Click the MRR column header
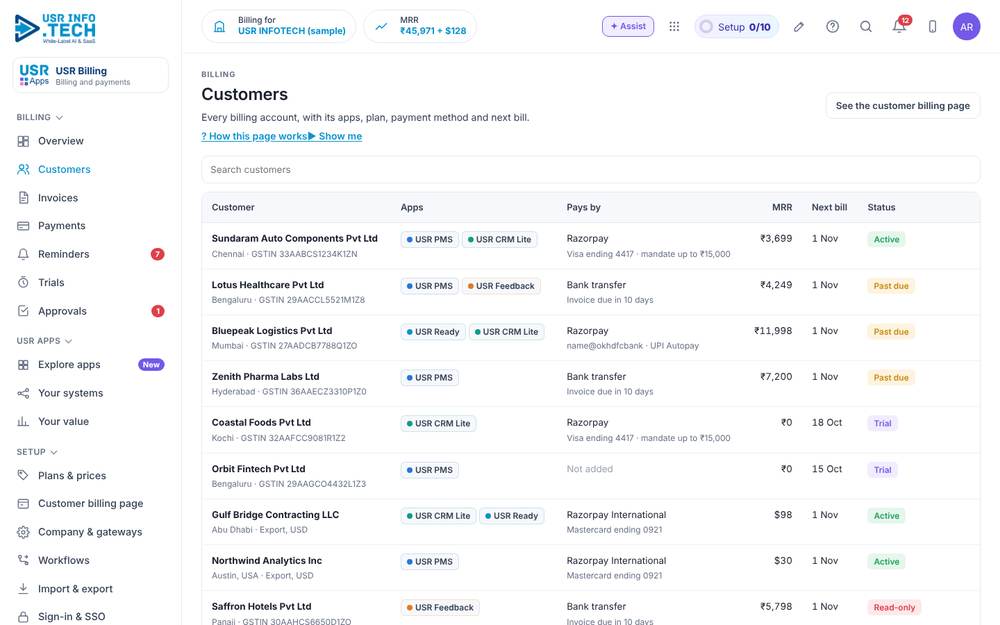The width and height of the screenshot is (1000, 625). (x=782, y=207)
